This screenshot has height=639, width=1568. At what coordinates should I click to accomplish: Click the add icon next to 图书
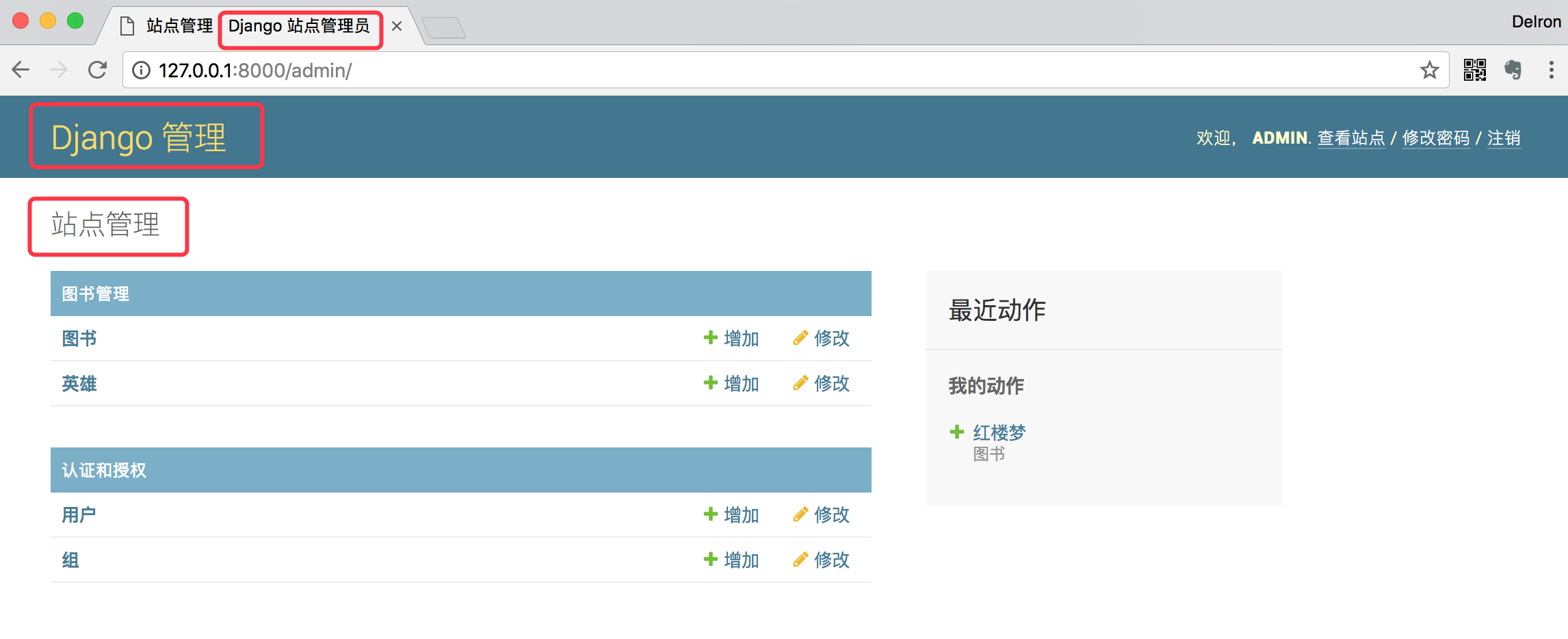click(x=709, y=338)
